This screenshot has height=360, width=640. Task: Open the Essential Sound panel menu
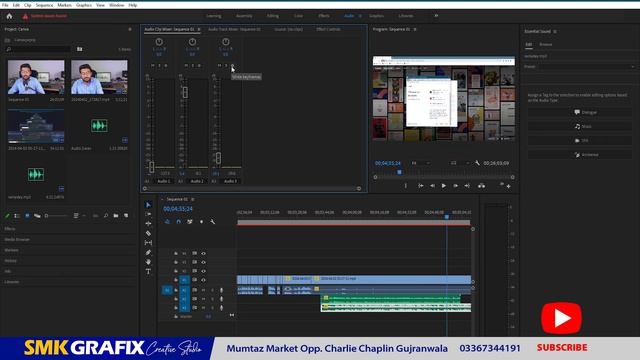pos(555,31)
